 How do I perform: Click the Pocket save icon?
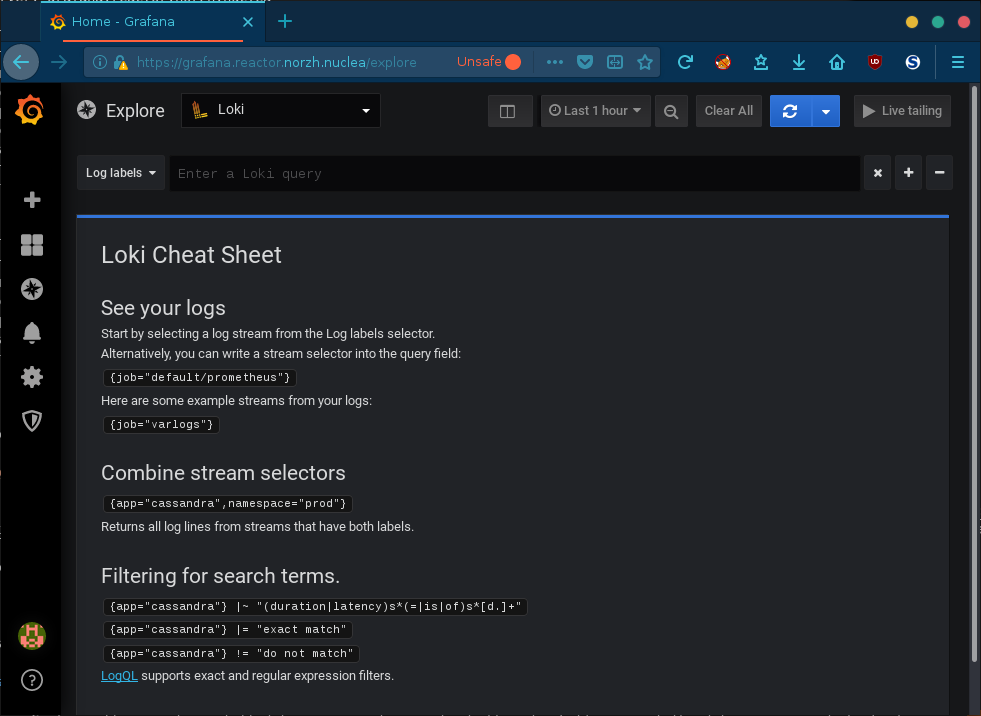pyautogui.click(x=585, y=62)
